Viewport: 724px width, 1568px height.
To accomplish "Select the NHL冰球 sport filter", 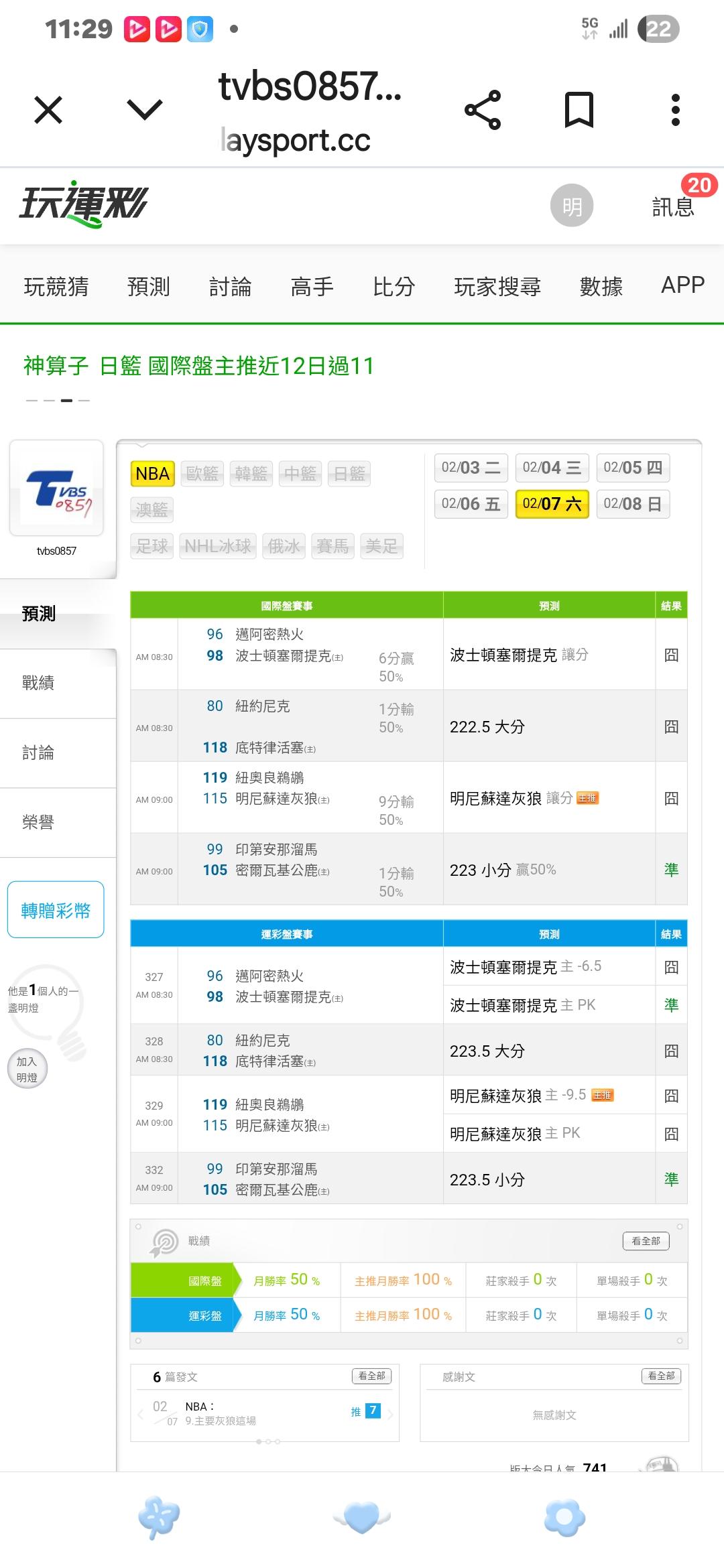I will (x=218, y=546).
